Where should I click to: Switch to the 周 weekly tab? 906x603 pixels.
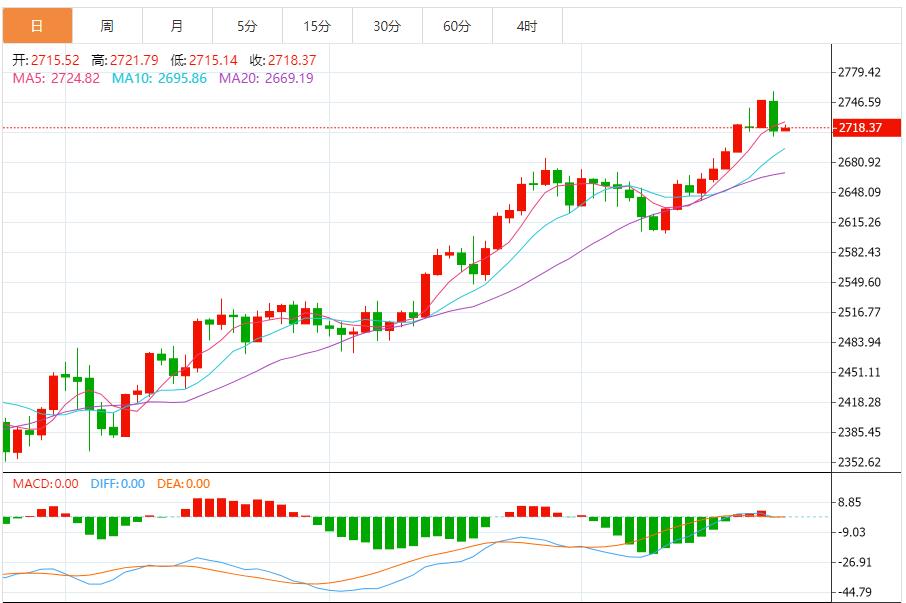107,26
